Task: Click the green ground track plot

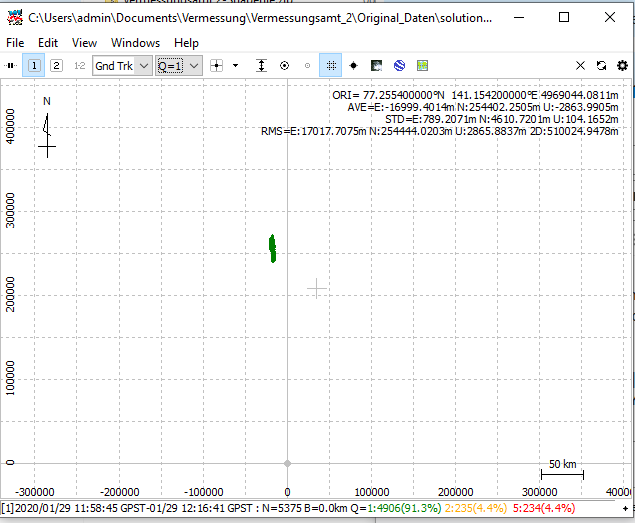Action: (273, 248)
